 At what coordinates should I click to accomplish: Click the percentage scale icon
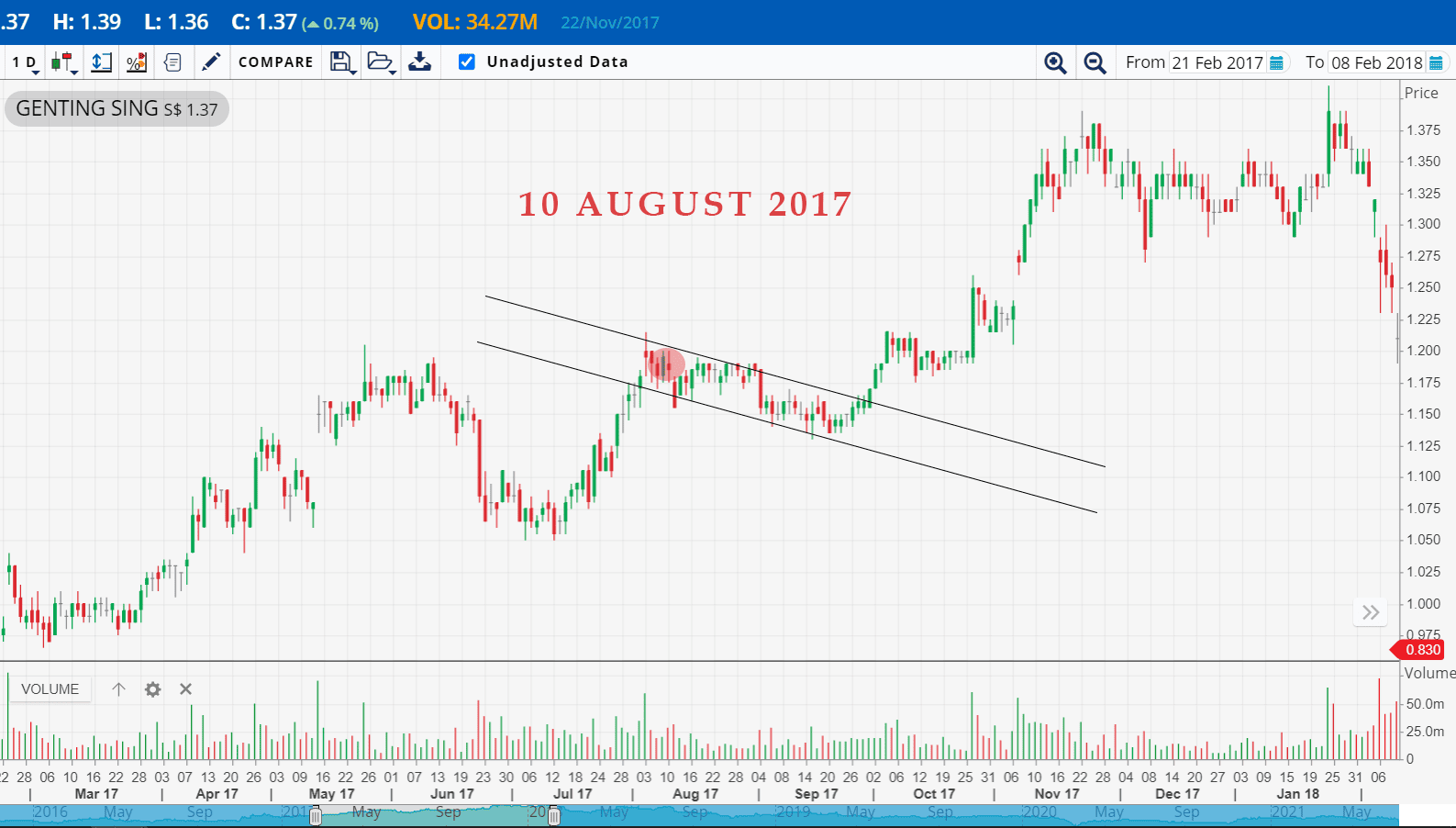click(137, 62)
